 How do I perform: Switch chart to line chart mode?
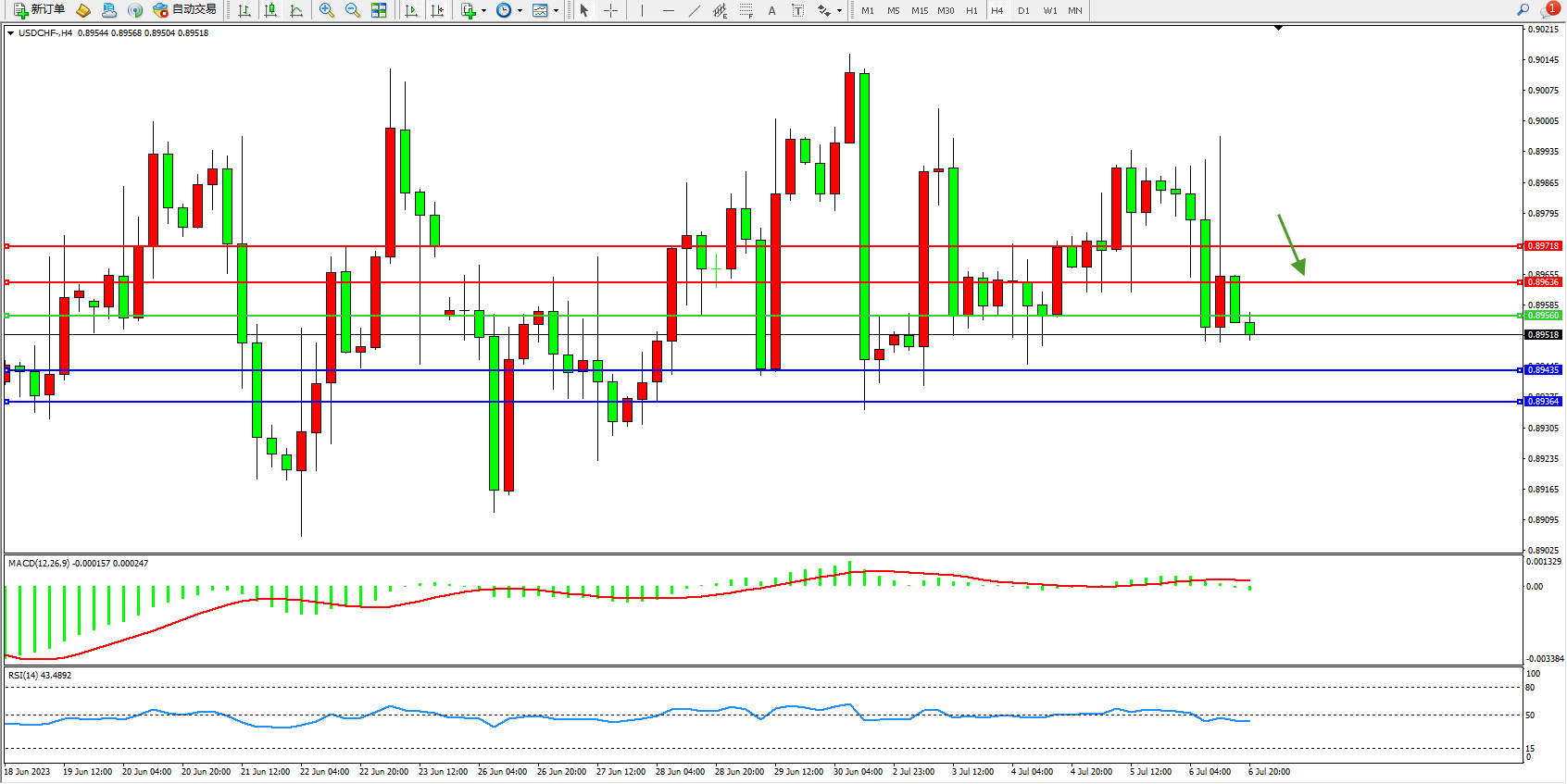coord(296,10)
